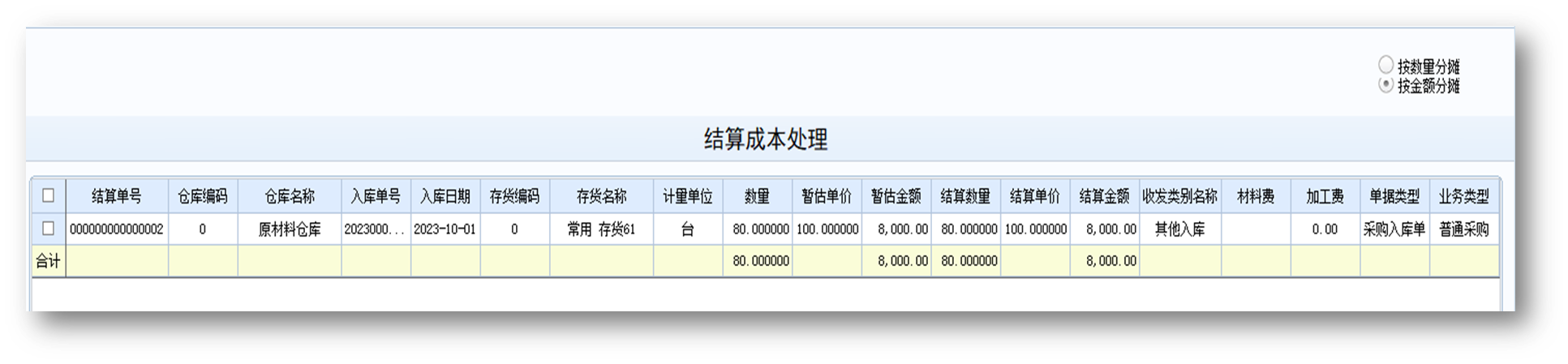Click the 材料费 column header

(x=1256, y=196)
